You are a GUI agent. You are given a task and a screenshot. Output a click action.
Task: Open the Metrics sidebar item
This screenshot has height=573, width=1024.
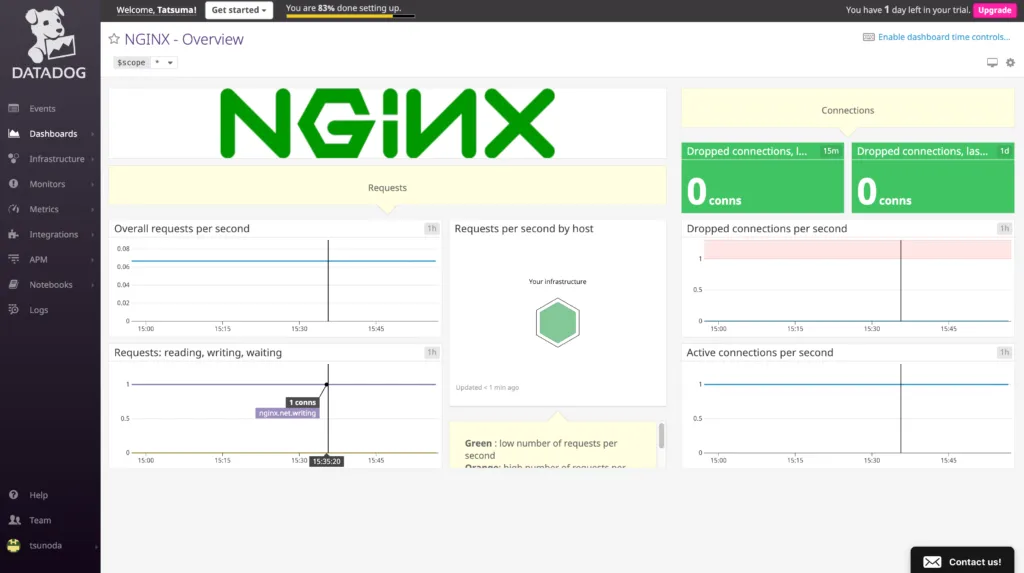(x=44, y=209)
